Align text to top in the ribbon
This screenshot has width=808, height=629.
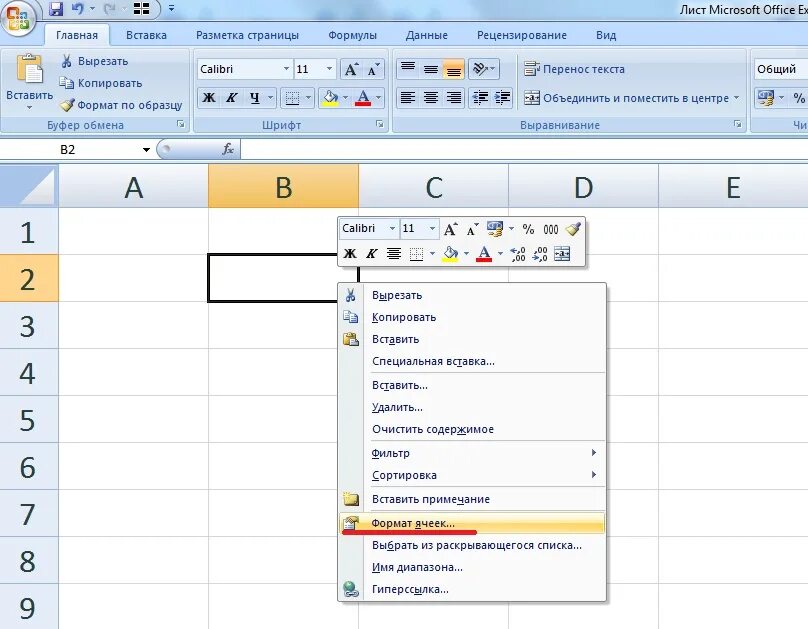[x=408, y=69]
